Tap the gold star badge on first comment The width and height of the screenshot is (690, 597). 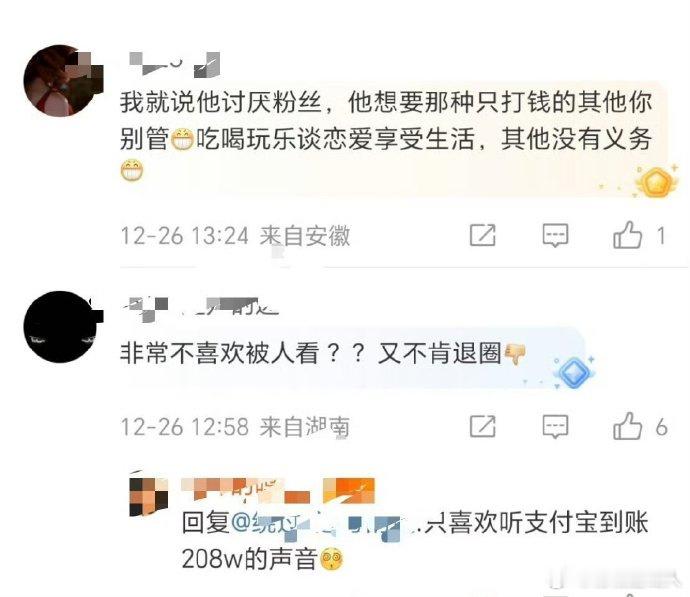point(656,181)
